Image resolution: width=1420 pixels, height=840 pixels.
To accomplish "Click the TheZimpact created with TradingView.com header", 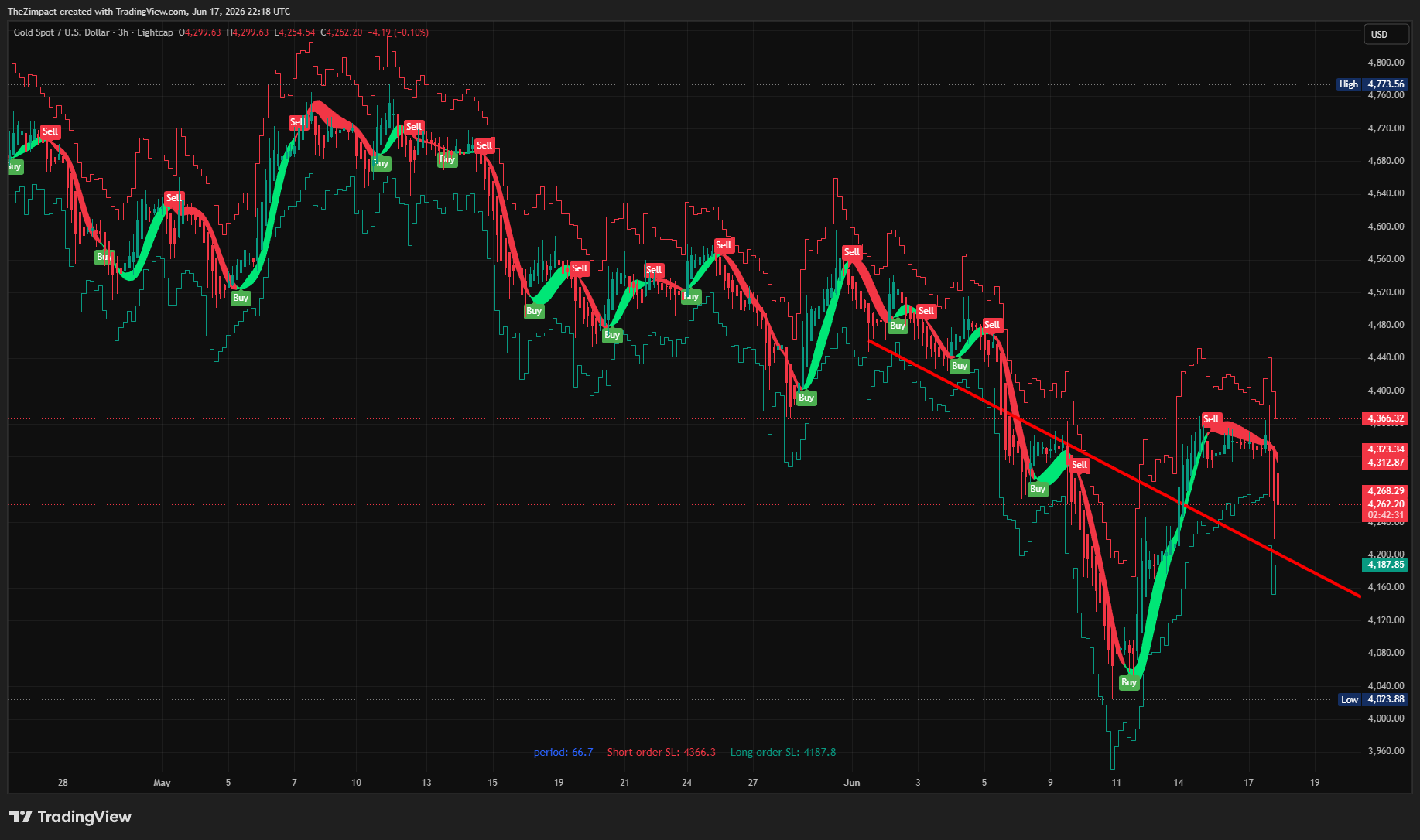I will click(149, 12).
